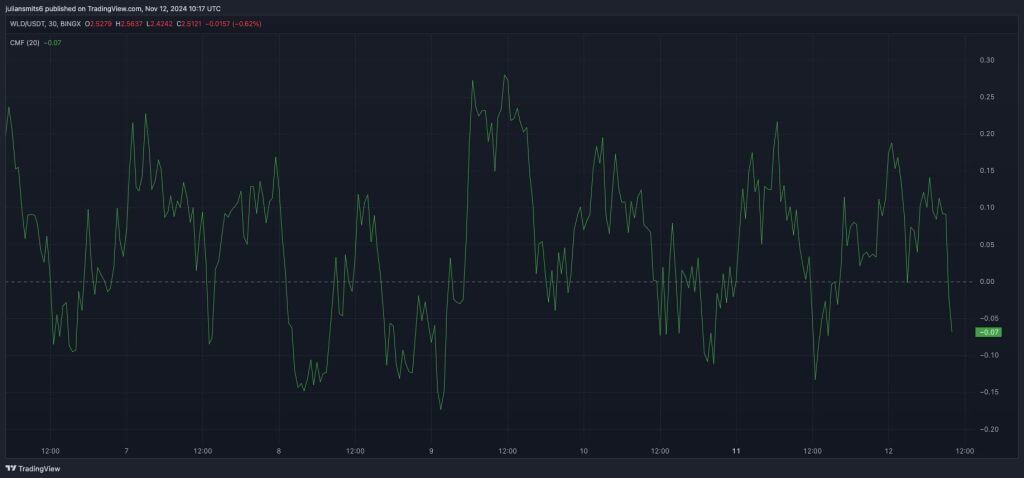Click the low price value L2.4242
Screen dimensions: 1024x478
pos(159,24)
